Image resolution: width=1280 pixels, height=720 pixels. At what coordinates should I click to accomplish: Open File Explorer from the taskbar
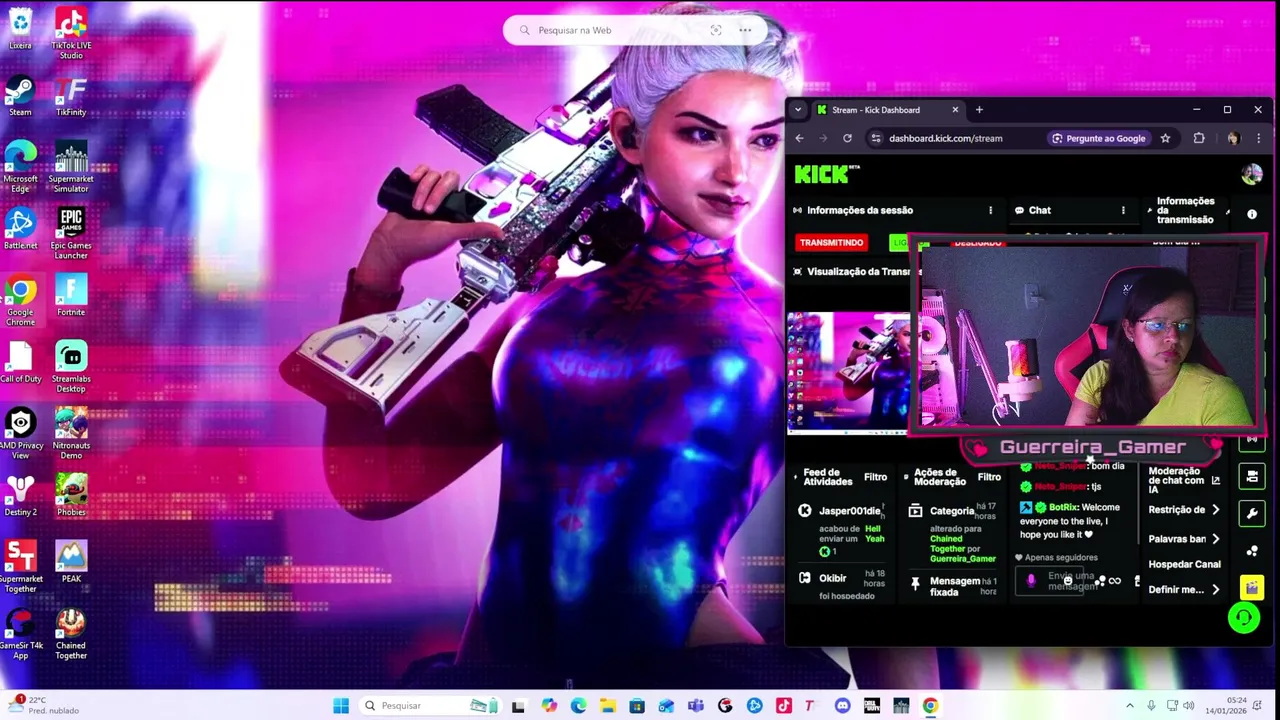pos(607,706)
